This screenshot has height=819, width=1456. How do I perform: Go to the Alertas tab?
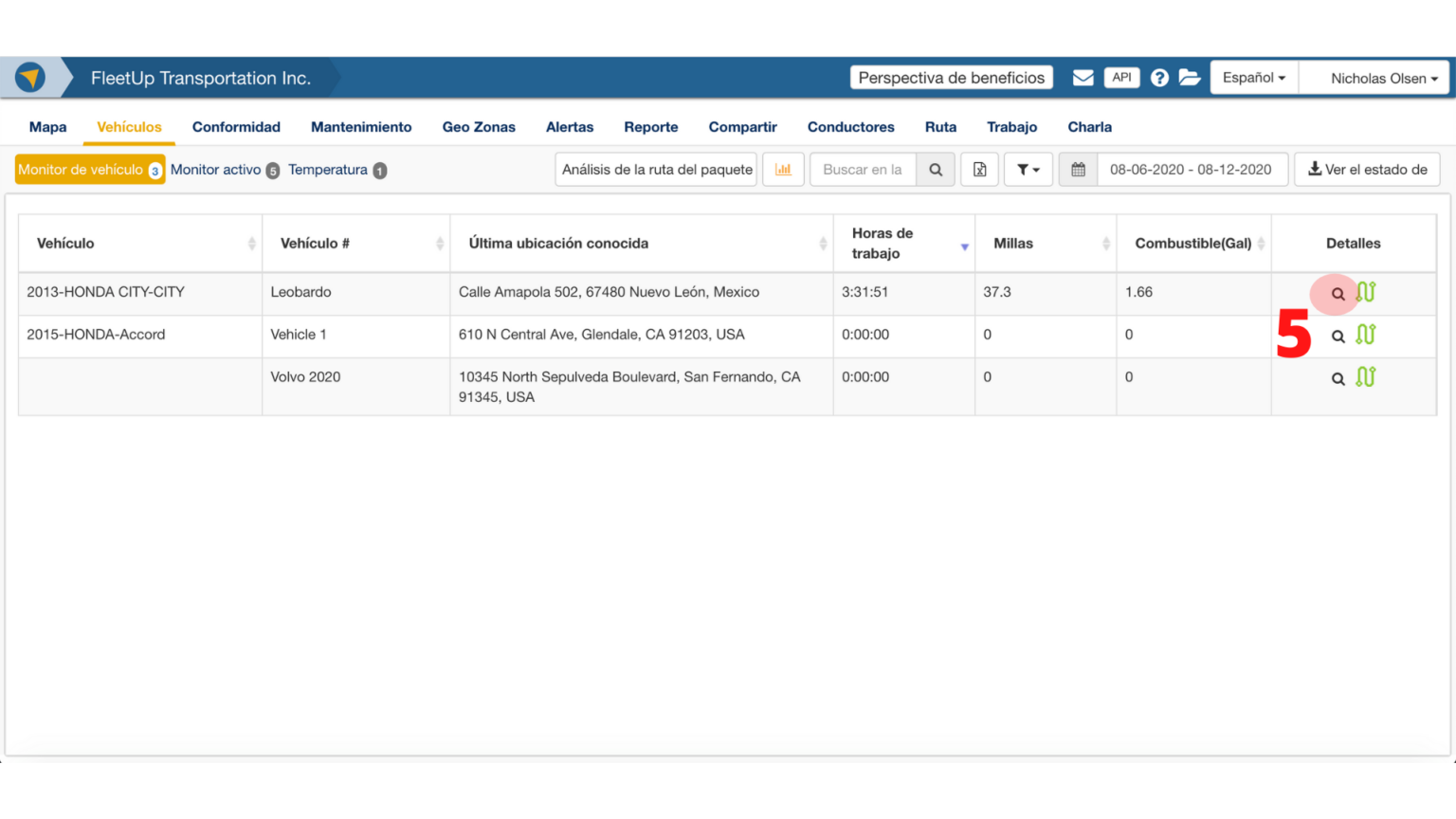570,127
